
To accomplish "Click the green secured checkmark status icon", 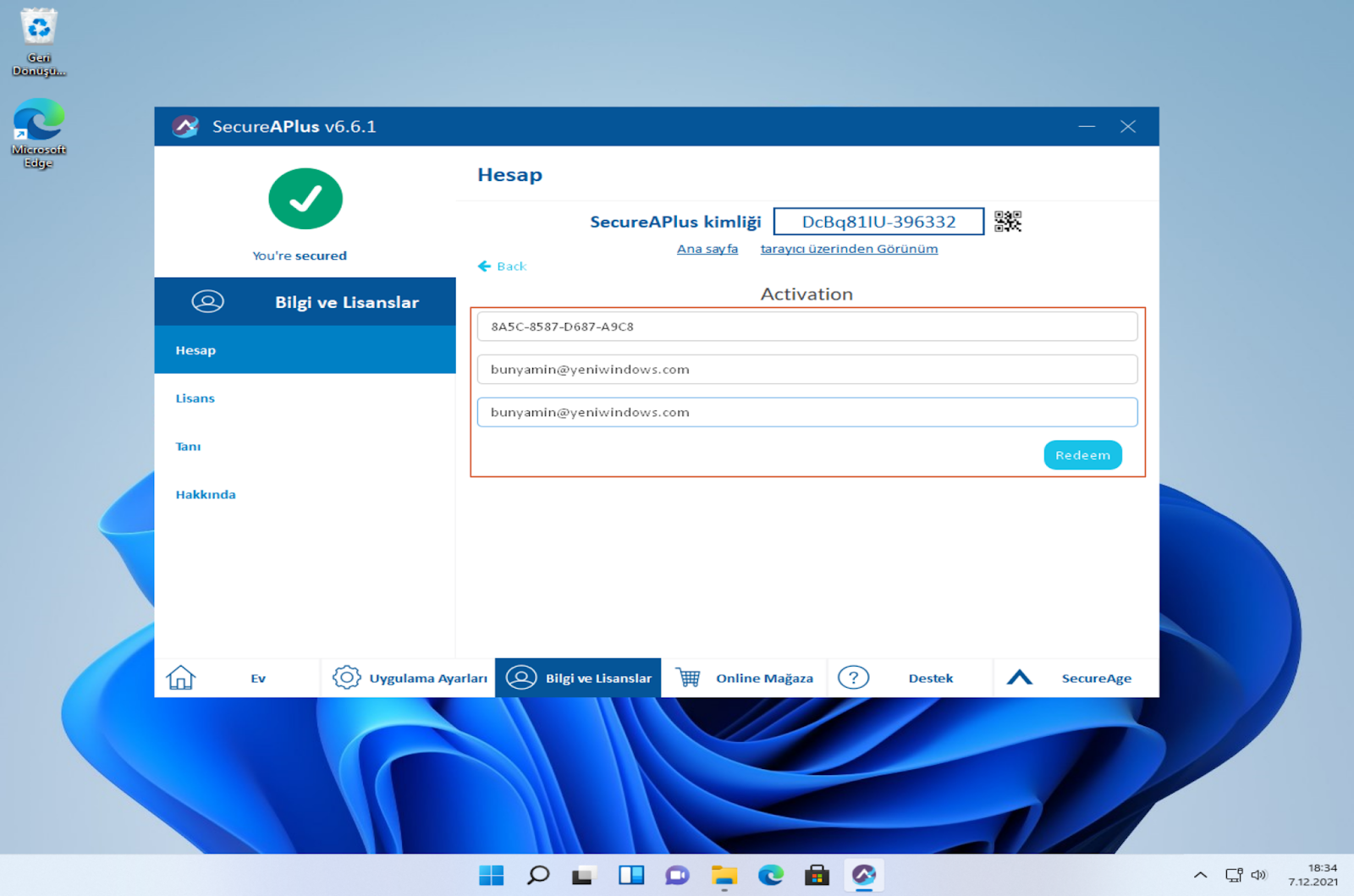I will 305,199.
